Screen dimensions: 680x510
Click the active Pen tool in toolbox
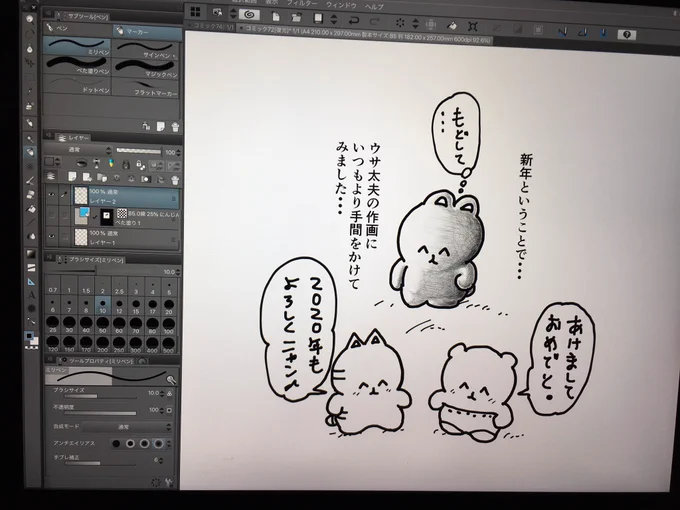click(30, 152)
